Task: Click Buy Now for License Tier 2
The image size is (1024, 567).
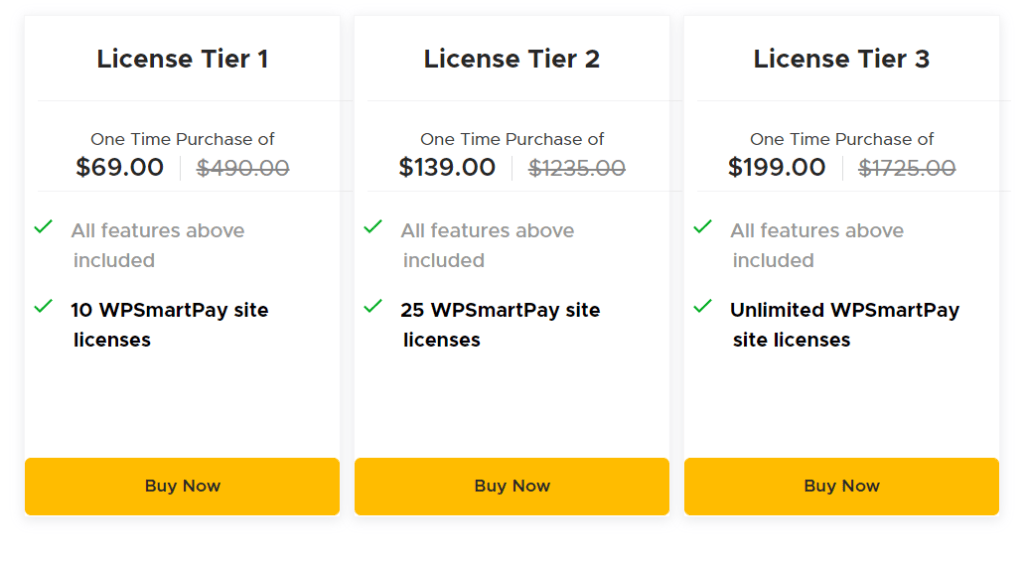Action: tap(512, 486)
